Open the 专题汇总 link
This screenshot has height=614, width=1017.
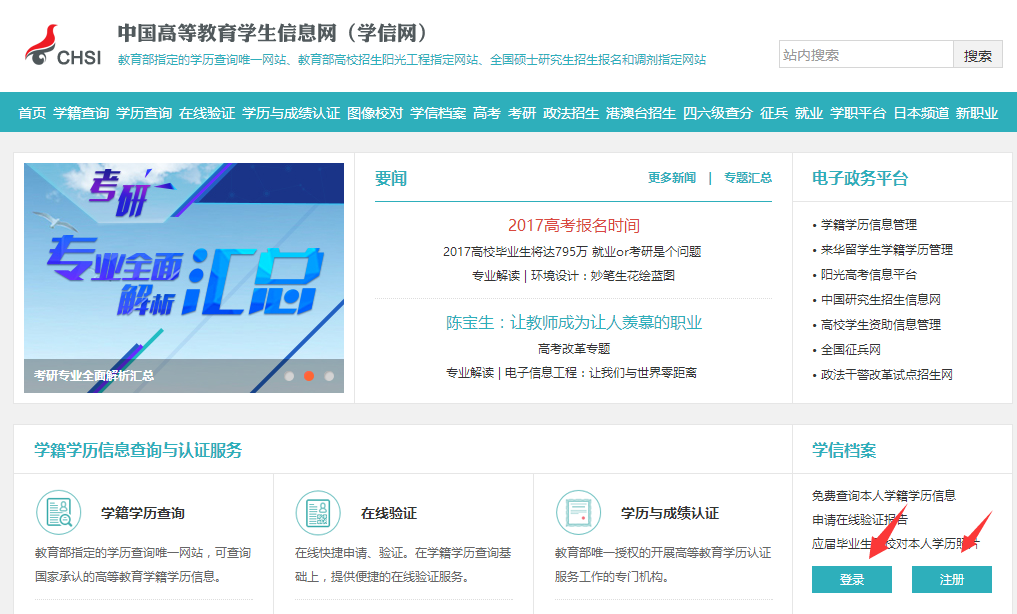748,178
